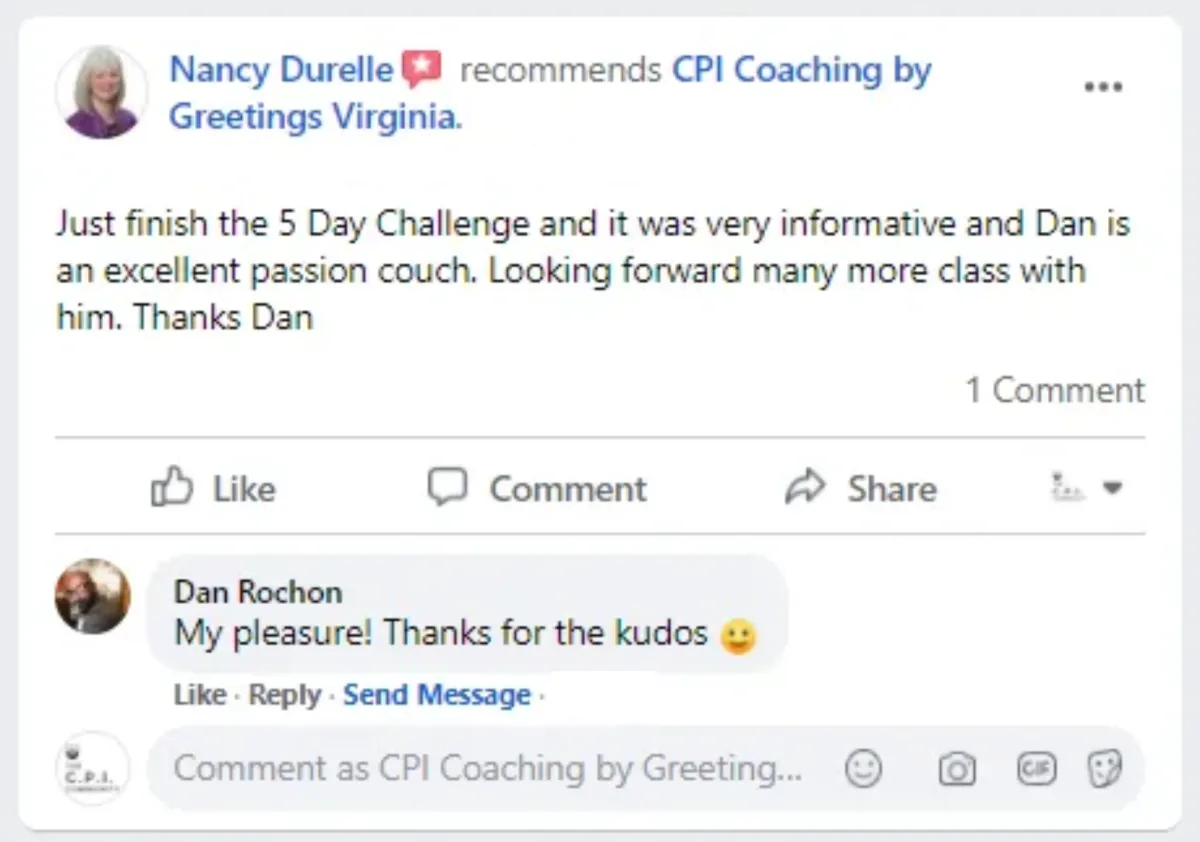
Task: Open the emoji picker in comment box
Action: coord(864,769)
